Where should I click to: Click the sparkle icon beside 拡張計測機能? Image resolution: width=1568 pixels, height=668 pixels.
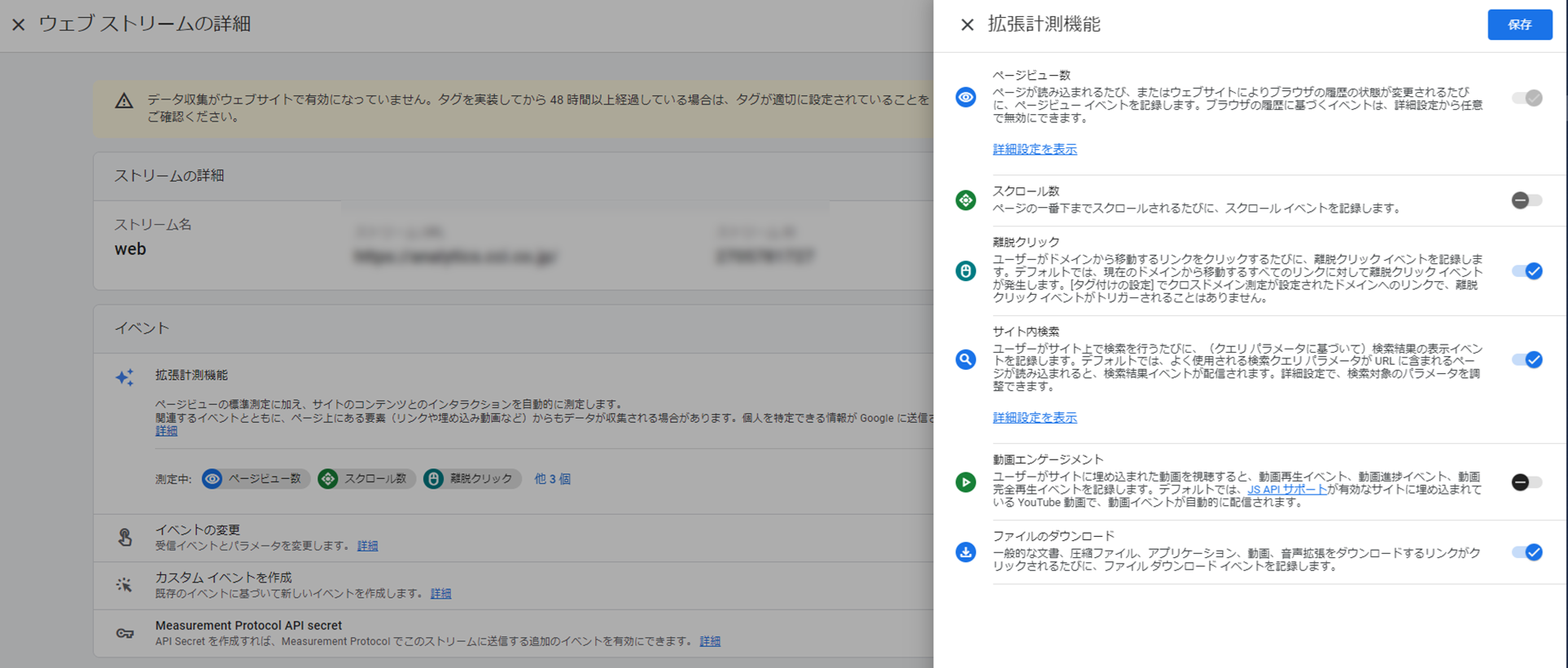tap(125, 377)
